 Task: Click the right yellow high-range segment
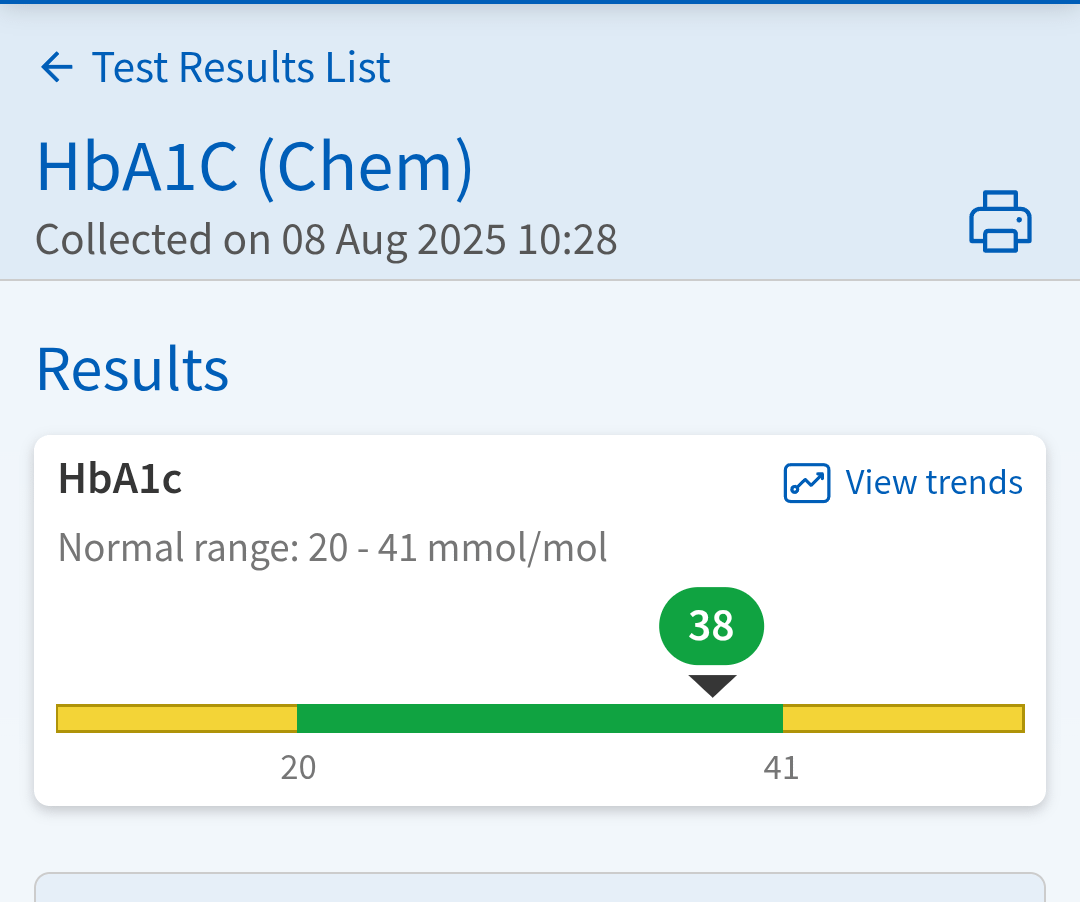[x=903, y=718]
